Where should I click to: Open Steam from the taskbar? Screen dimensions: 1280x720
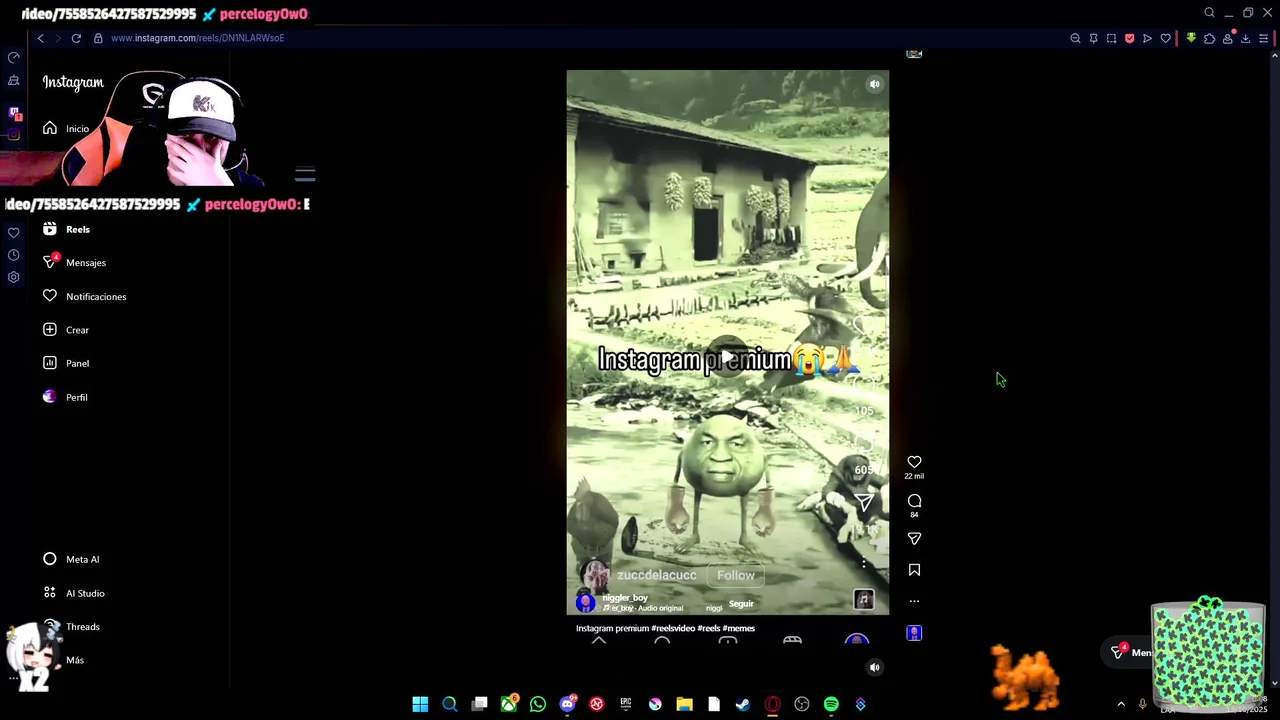click(743, 704)
